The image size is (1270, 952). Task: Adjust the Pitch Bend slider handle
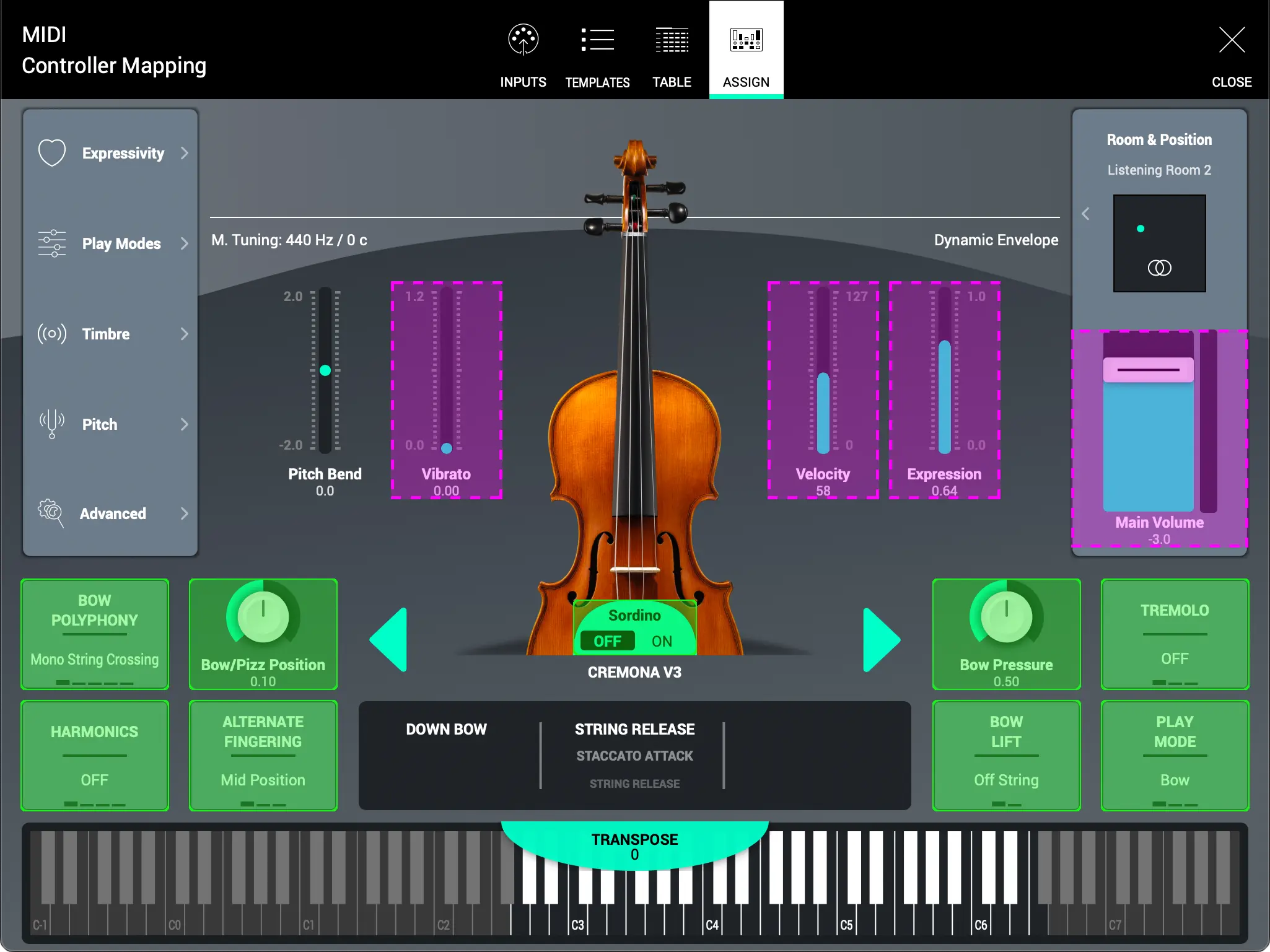point(326,370)
